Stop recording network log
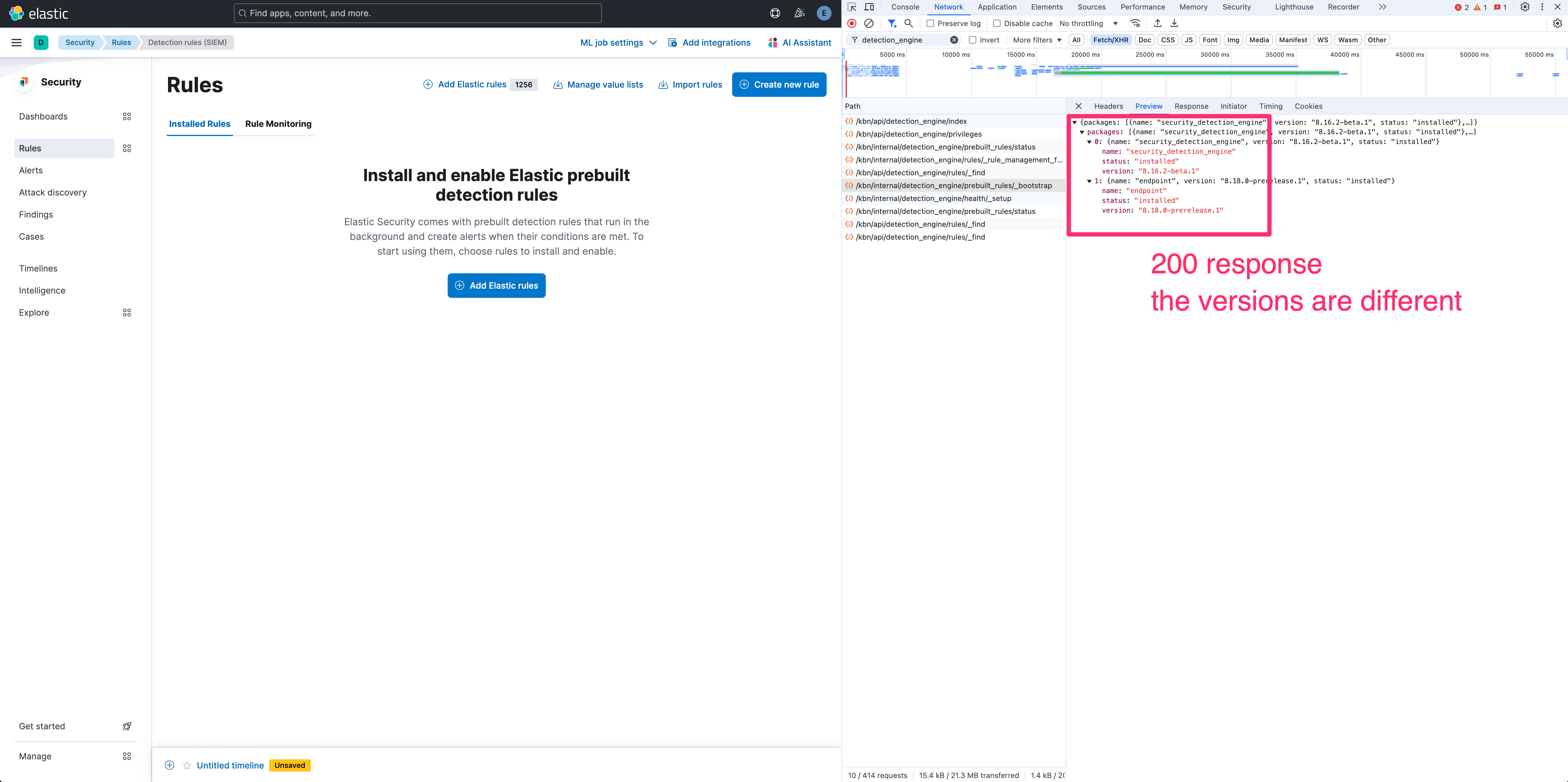Image resolution: width=1568 pixels, height=782 pixels. pyautogui.click(x=851, y=23)
